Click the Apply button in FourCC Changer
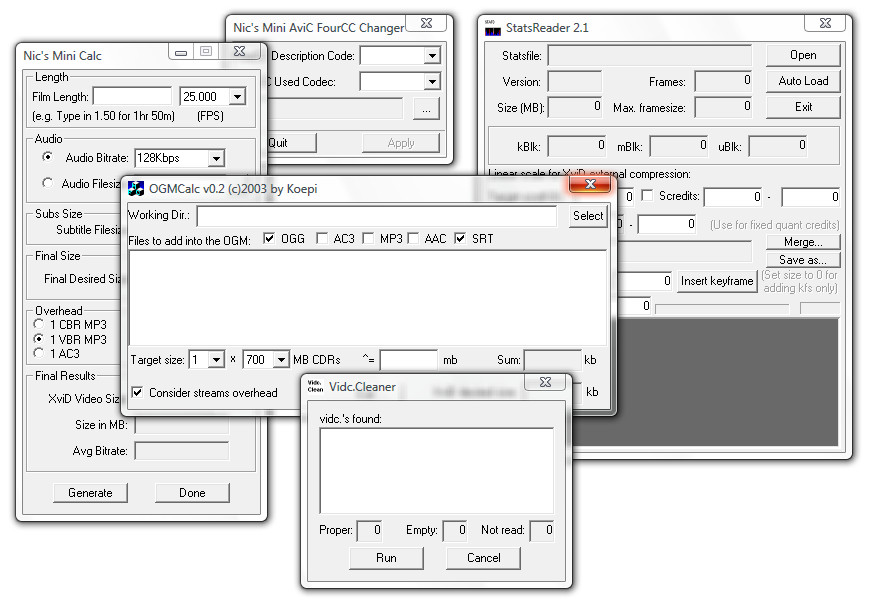 [x=401, y=143]
